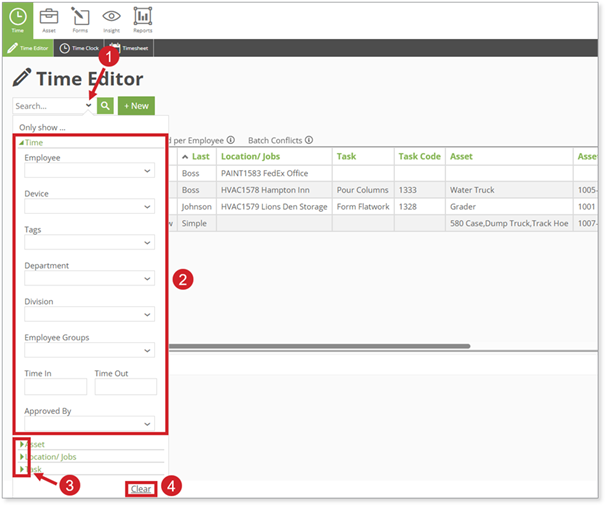Open the Insight module icon
Viewport: 606px width, 506px height.
point(111,19)
